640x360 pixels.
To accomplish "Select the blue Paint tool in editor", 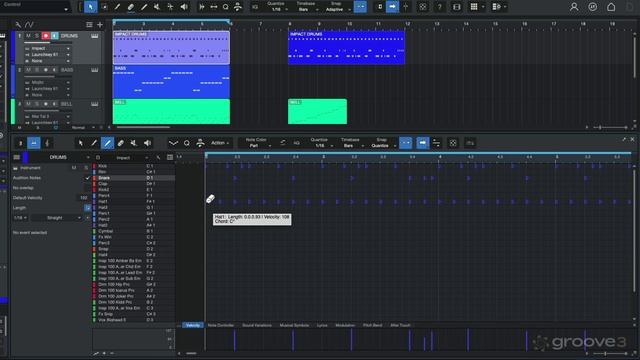I will coord(107,143).
